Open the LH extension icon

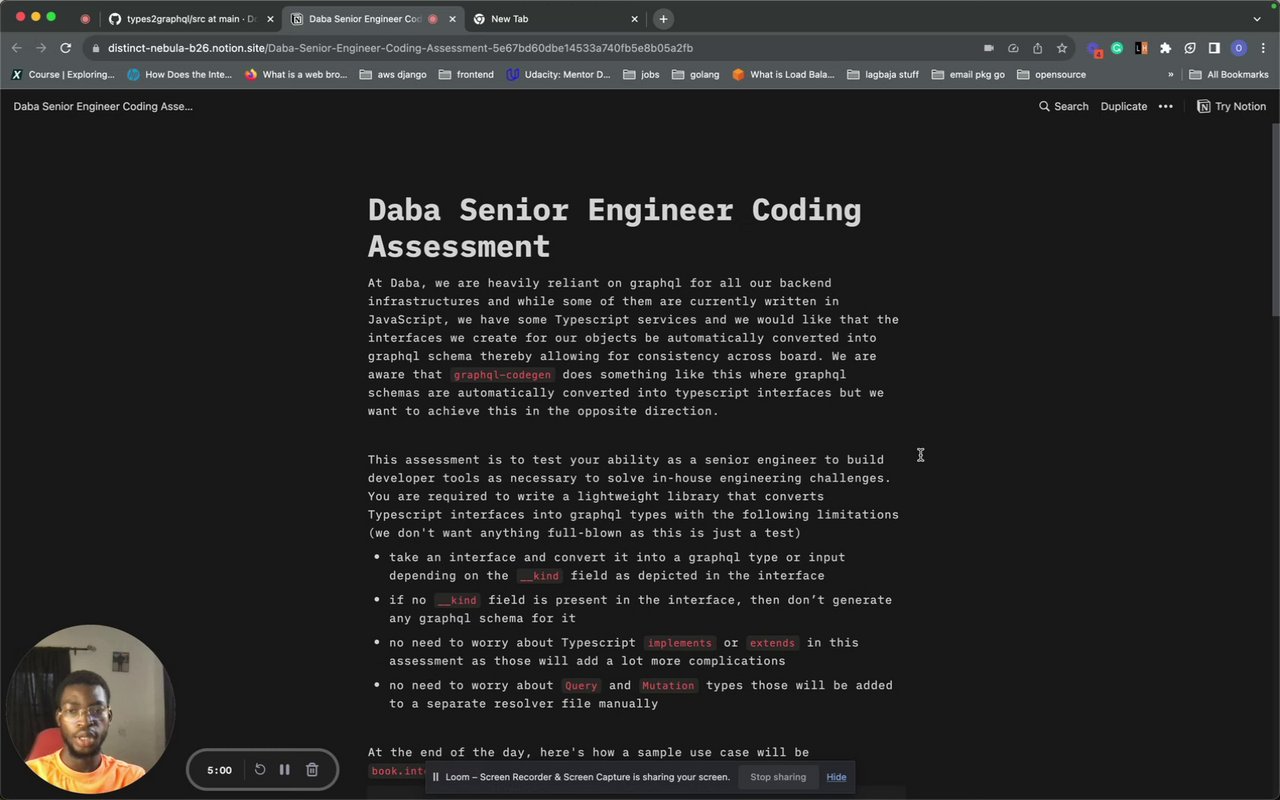tap(1141, 48)
